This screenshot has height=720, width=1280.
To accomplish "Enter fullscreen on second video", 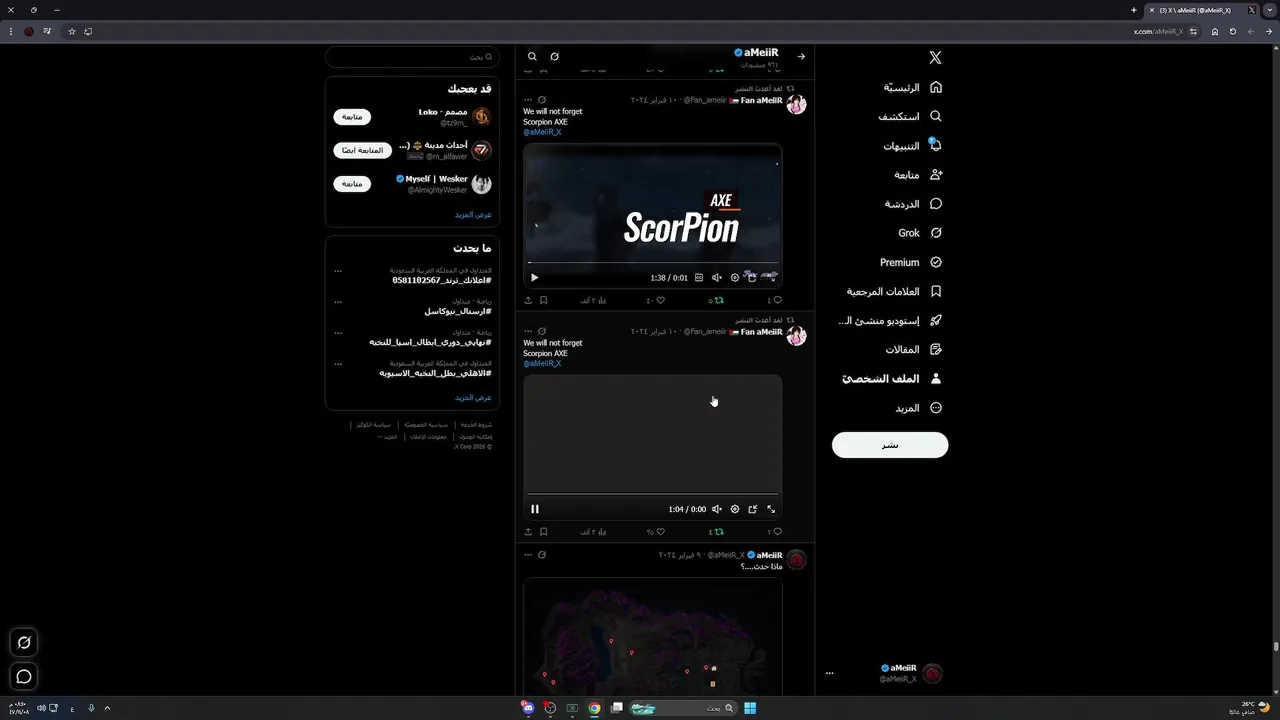I will (771, 509).
